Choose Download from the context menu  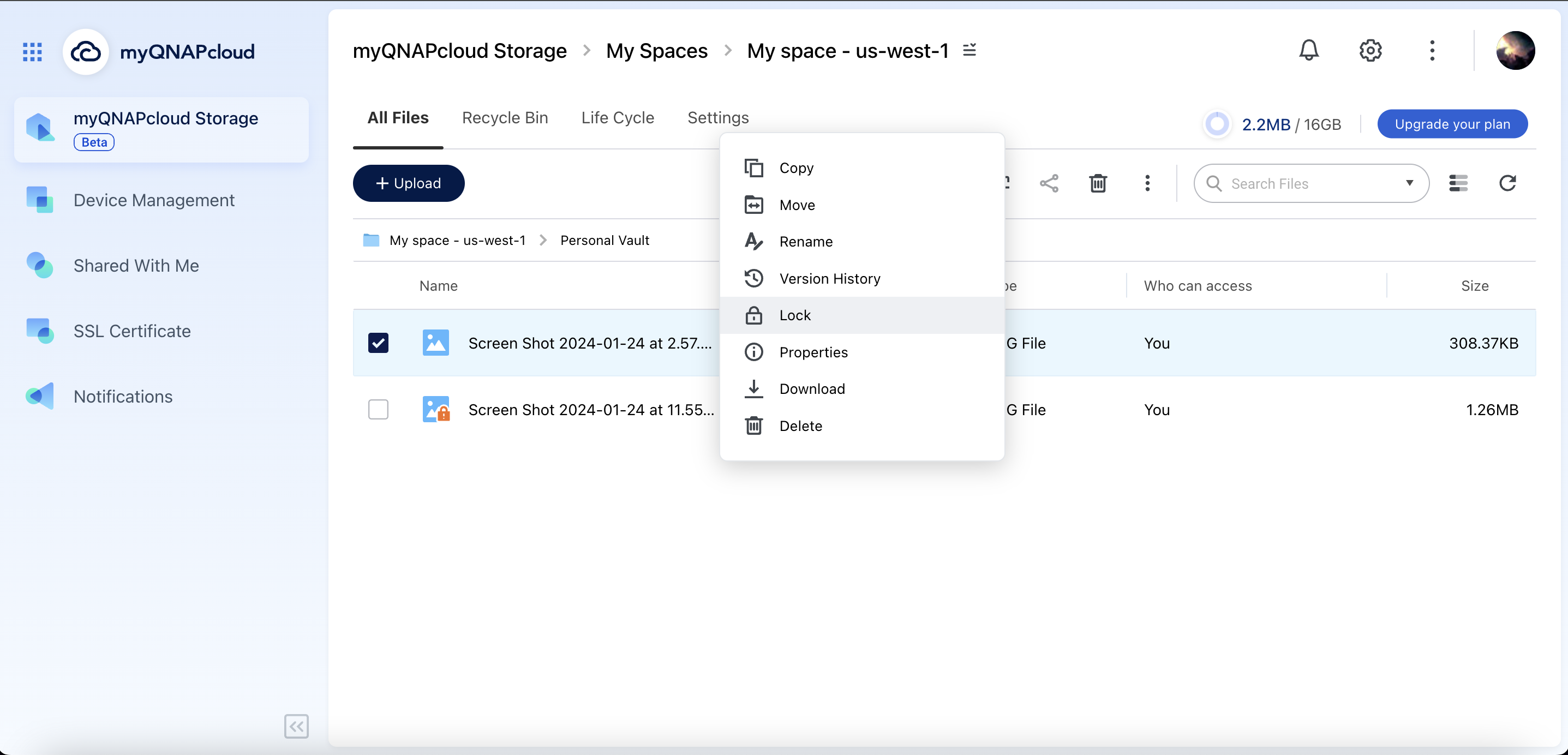(x=862, y=389)
